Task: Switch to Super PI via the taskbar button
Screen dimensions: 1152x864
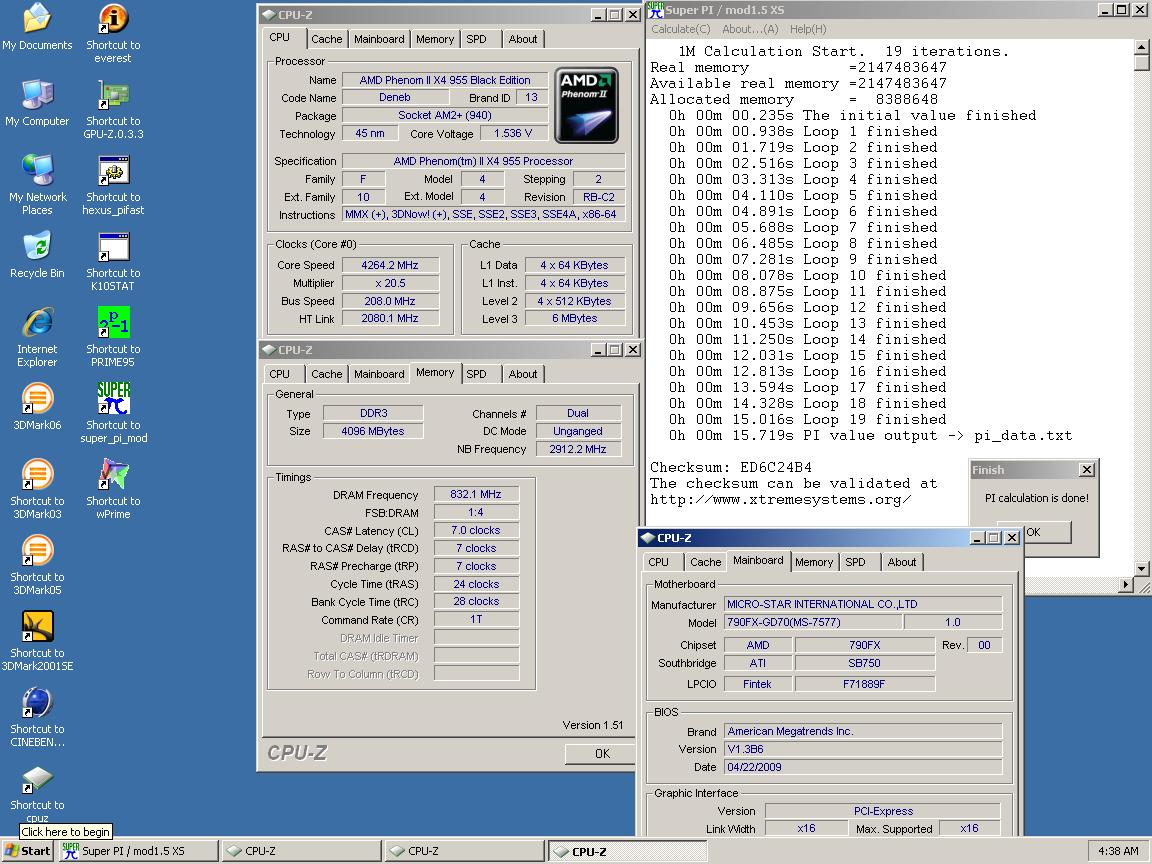Action: [x=138, y=851]
